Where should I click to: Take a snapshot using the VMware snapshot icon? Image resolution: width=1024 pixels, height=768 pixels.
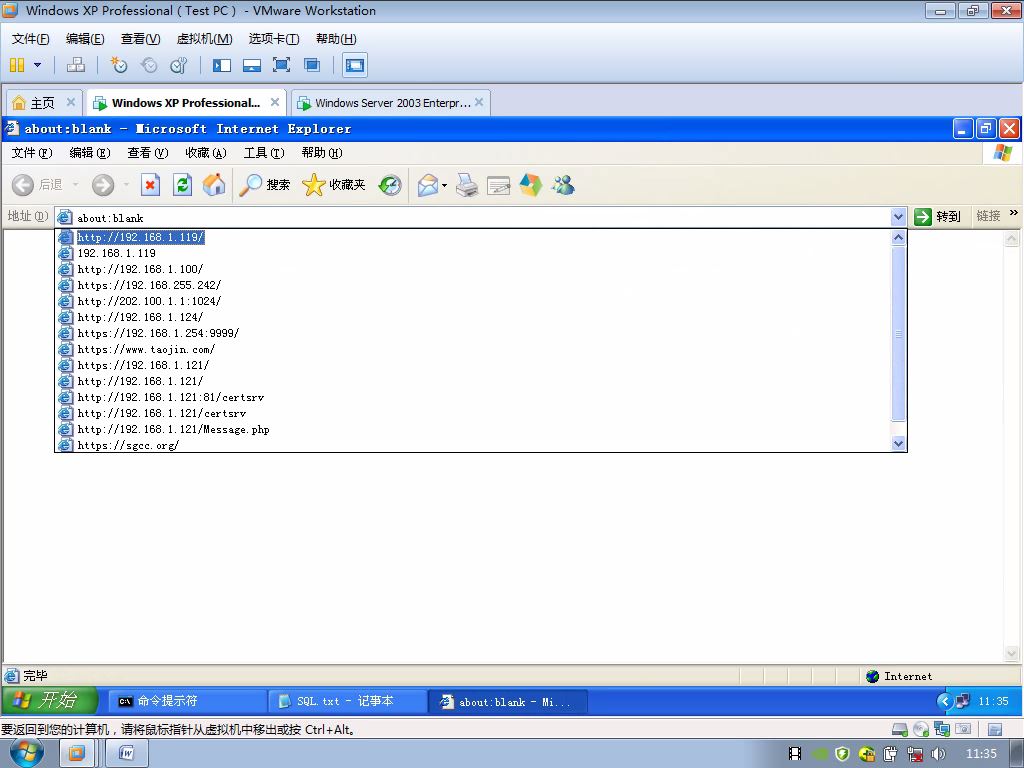pos(118,65)
